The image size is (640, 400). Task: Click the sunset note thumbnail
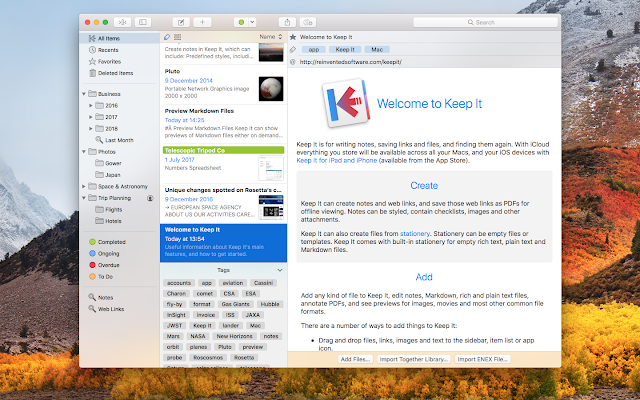click(271, 52)
